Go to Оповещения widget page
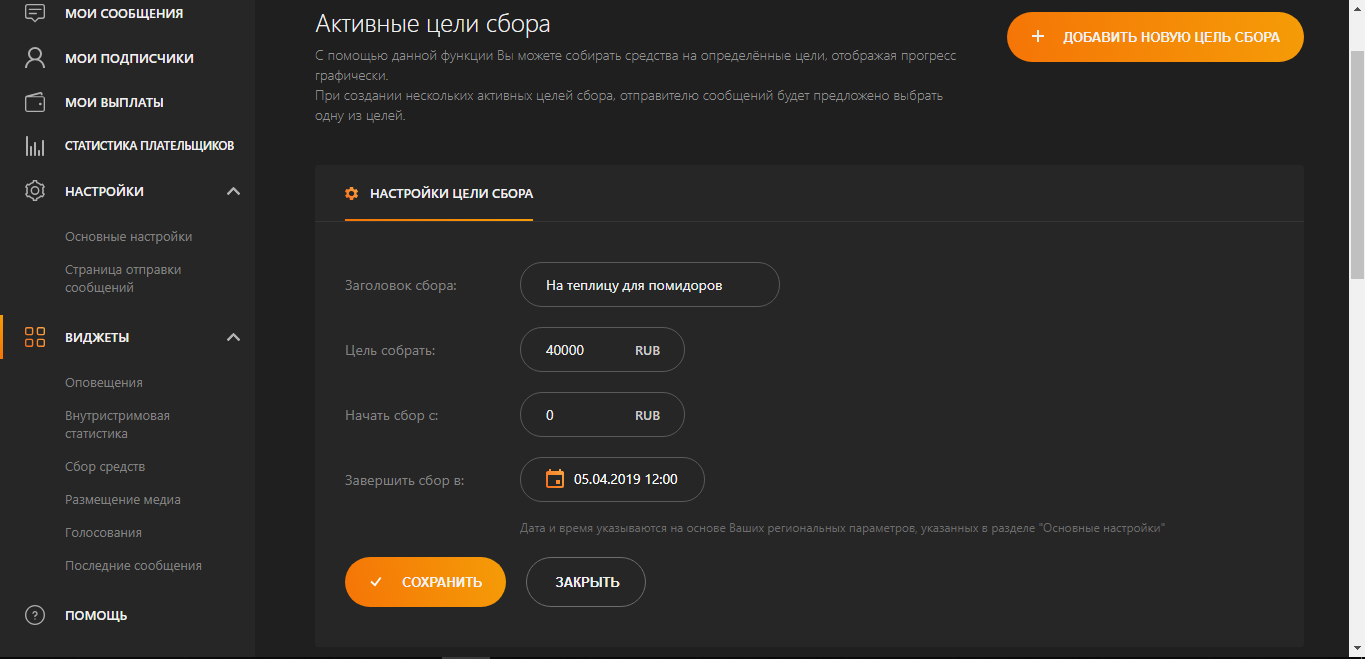The image size is (1365, 660). 104,383
